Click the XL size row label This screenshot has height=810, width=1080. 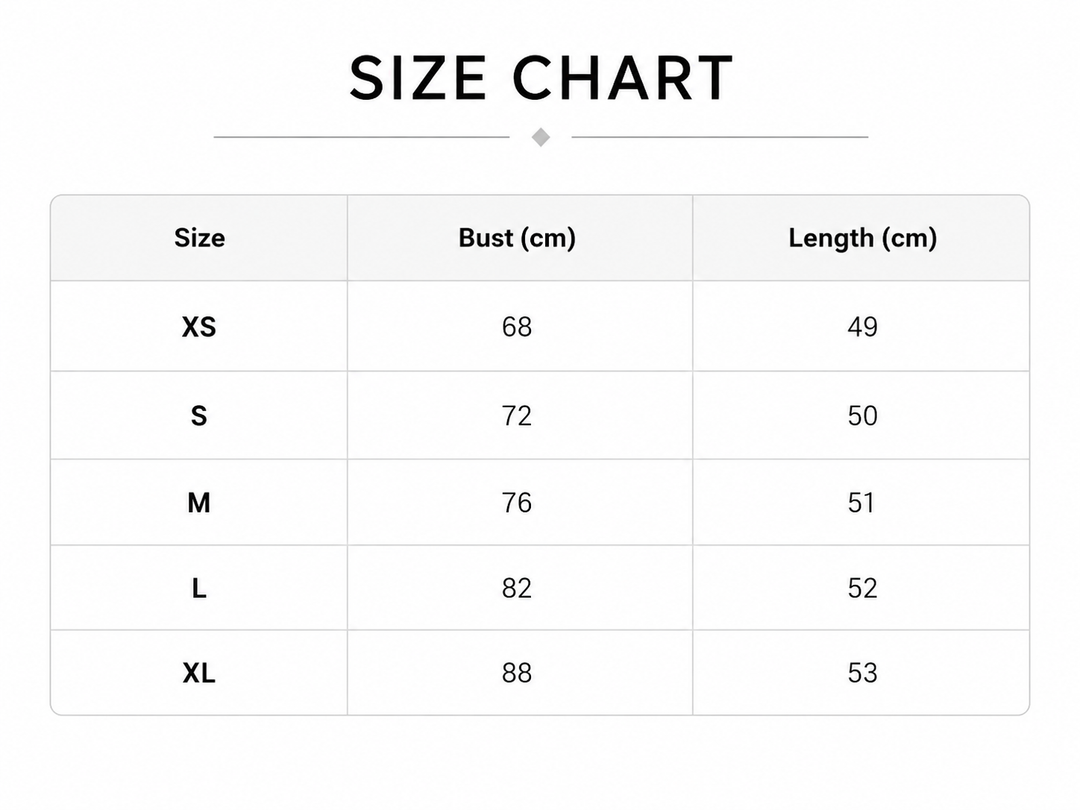coord(199,672)
